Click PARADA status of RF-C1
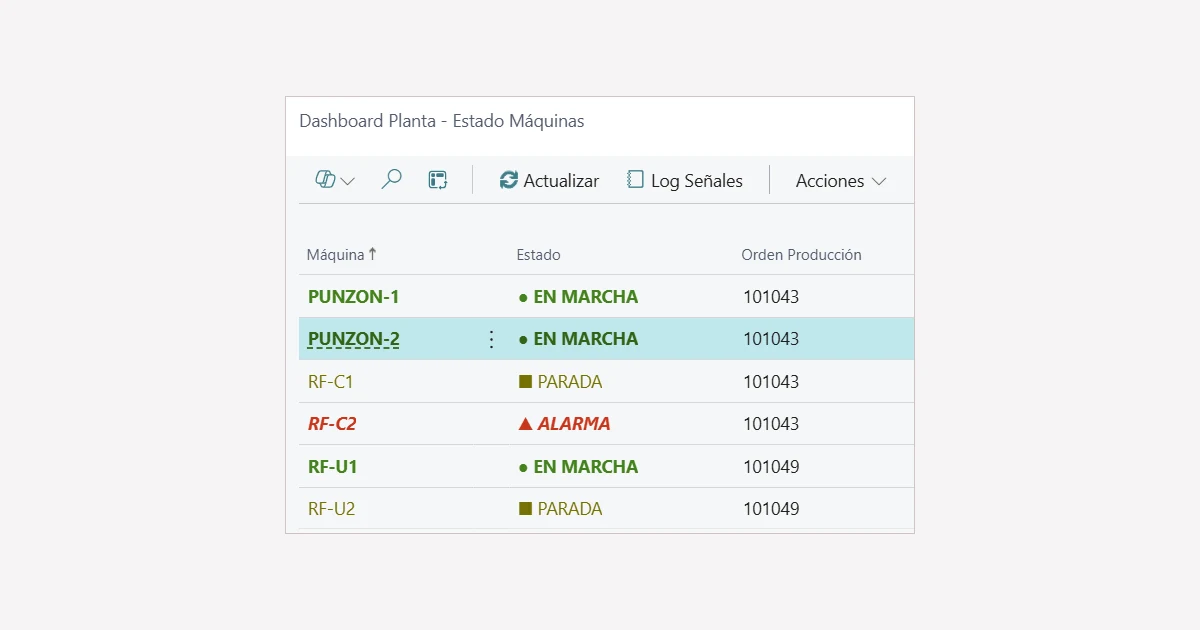 click(561, 382)
